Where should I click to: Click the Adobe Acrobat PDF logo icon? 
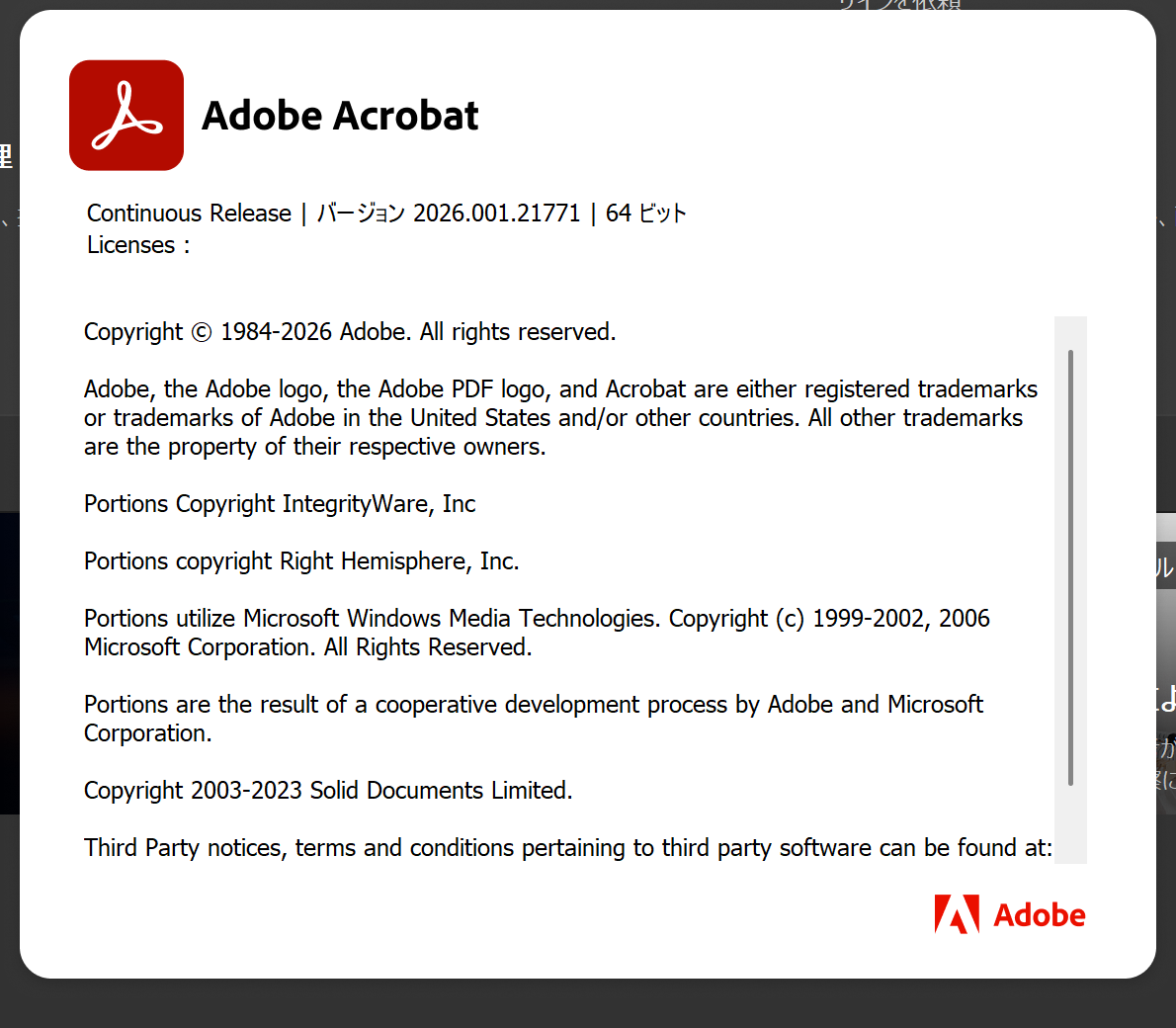tap(126, 115)
